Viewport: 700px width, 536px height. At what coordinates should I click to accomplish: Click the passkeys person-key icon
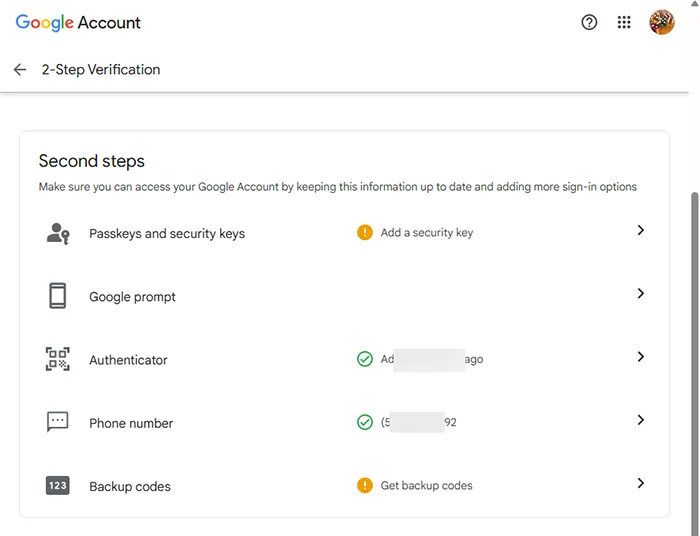click(x=58, y=233)
